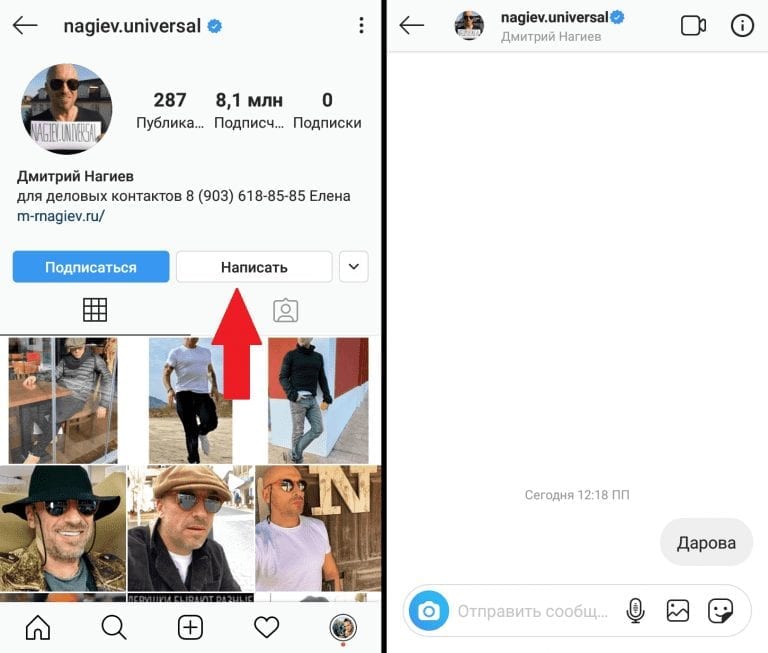Click the Написать message button

point(254,267)
